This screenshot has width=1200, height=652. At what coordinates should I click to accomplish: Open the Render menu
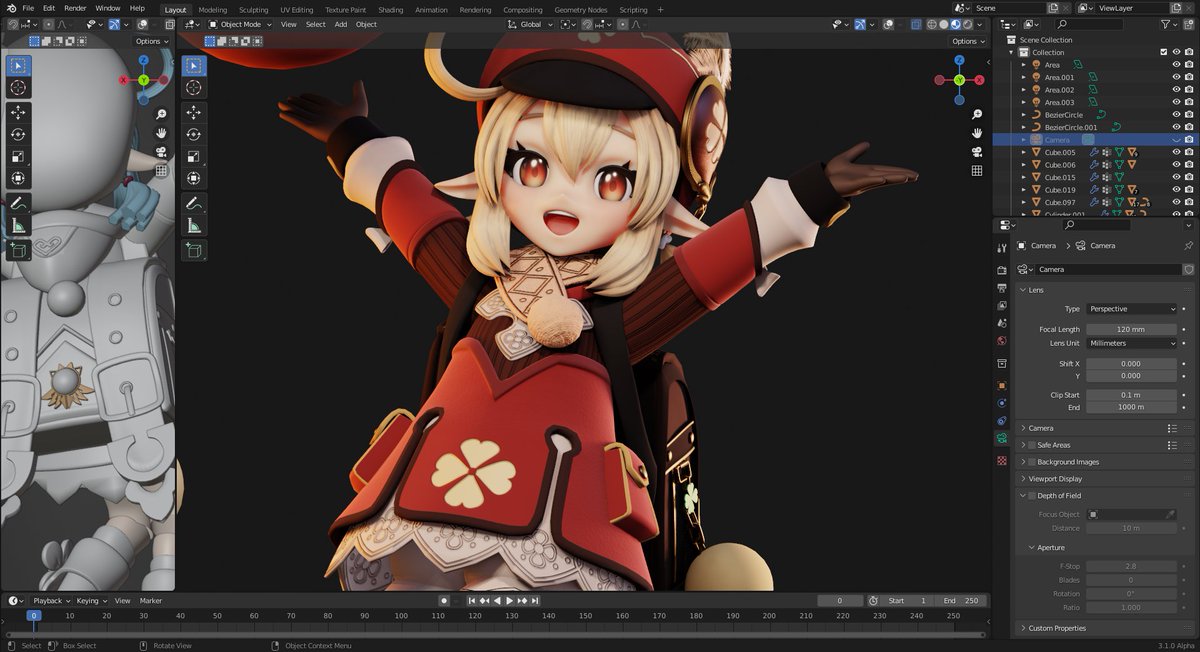pyautogui.click(x=76, y=8)
